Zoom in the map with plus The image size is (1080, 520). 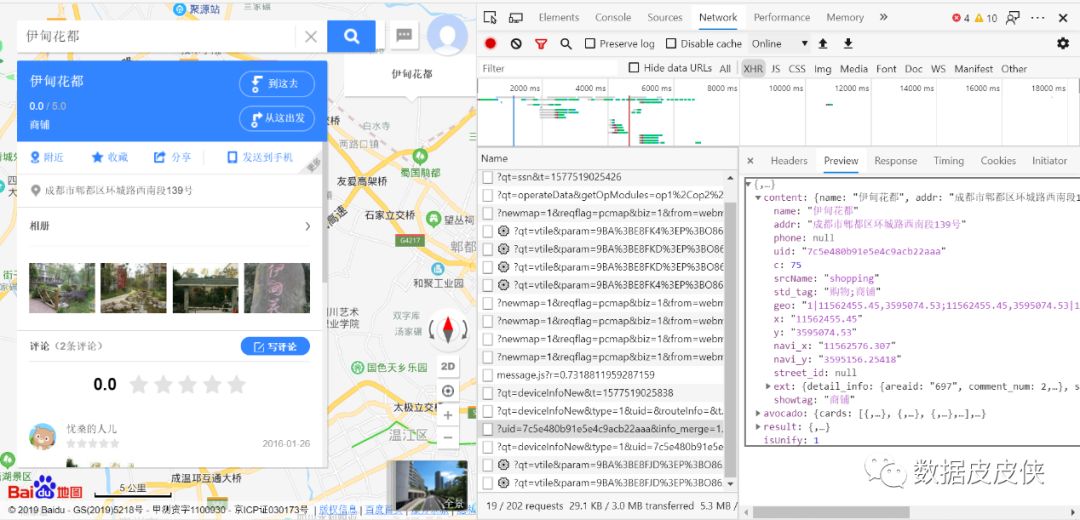tap(448, 415)
